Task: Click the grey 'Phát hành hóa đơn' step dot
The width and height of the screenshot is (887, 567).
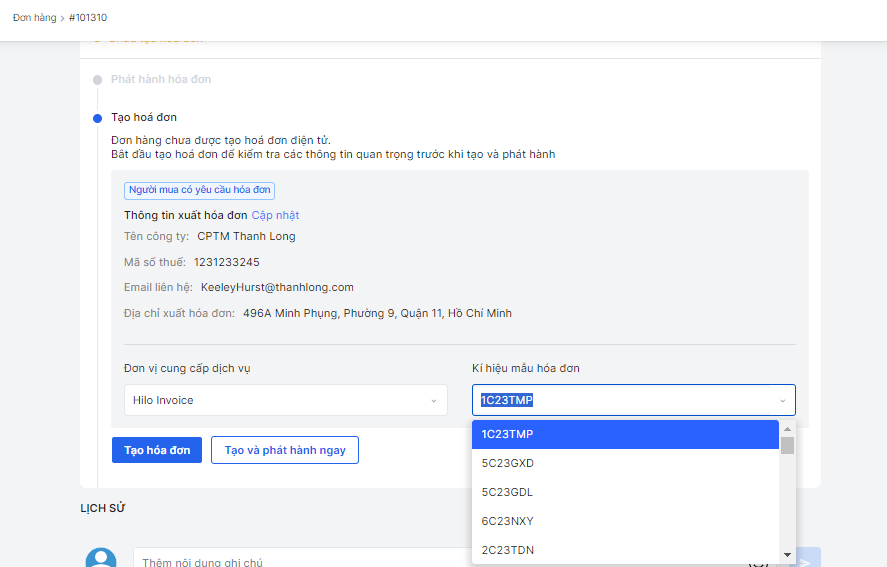Action: click(x=97, y=80)
